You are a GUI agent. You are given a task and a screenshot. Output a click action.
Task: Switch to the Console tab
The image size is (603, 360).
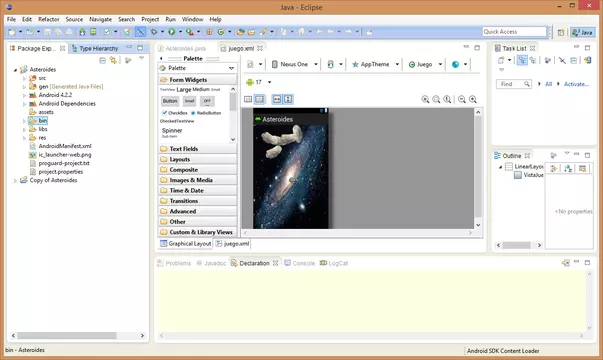click(x=300, y=263)
